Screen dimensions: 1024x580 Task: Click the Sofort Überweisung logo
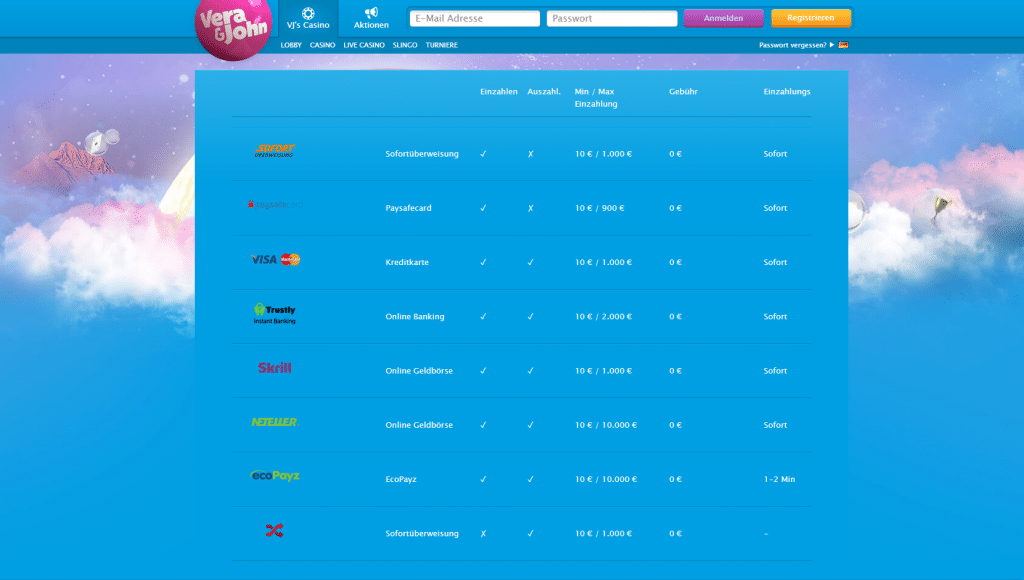[x=274, y=151]
